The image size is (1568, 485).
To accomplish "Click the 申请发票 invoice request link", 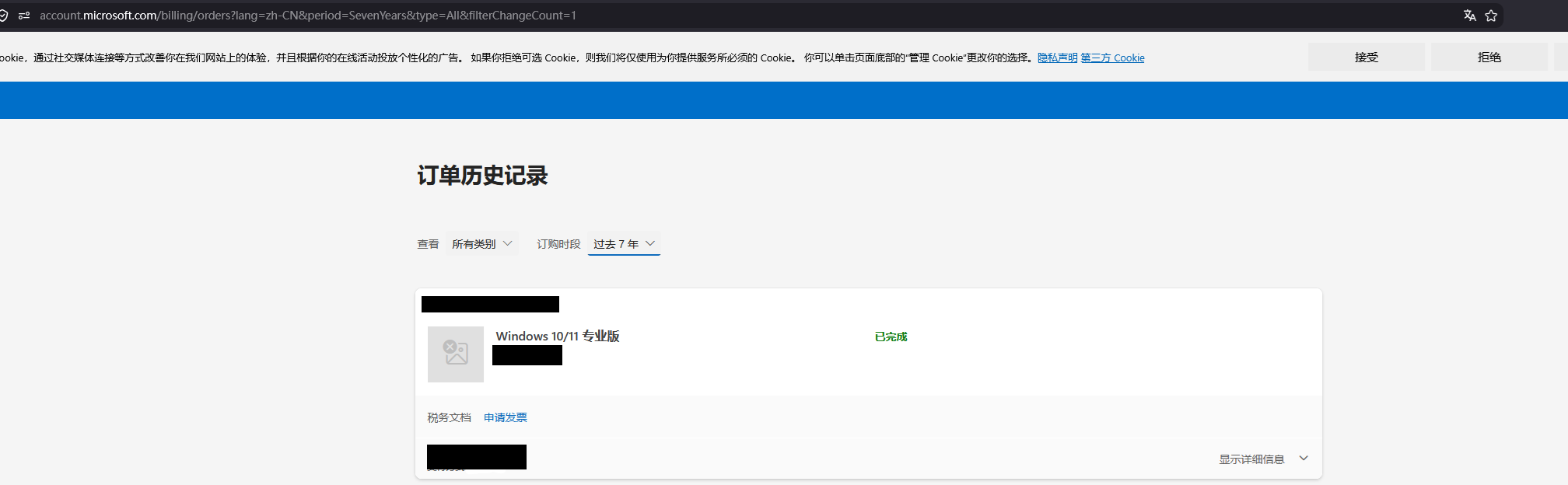I will pos(506,417).
